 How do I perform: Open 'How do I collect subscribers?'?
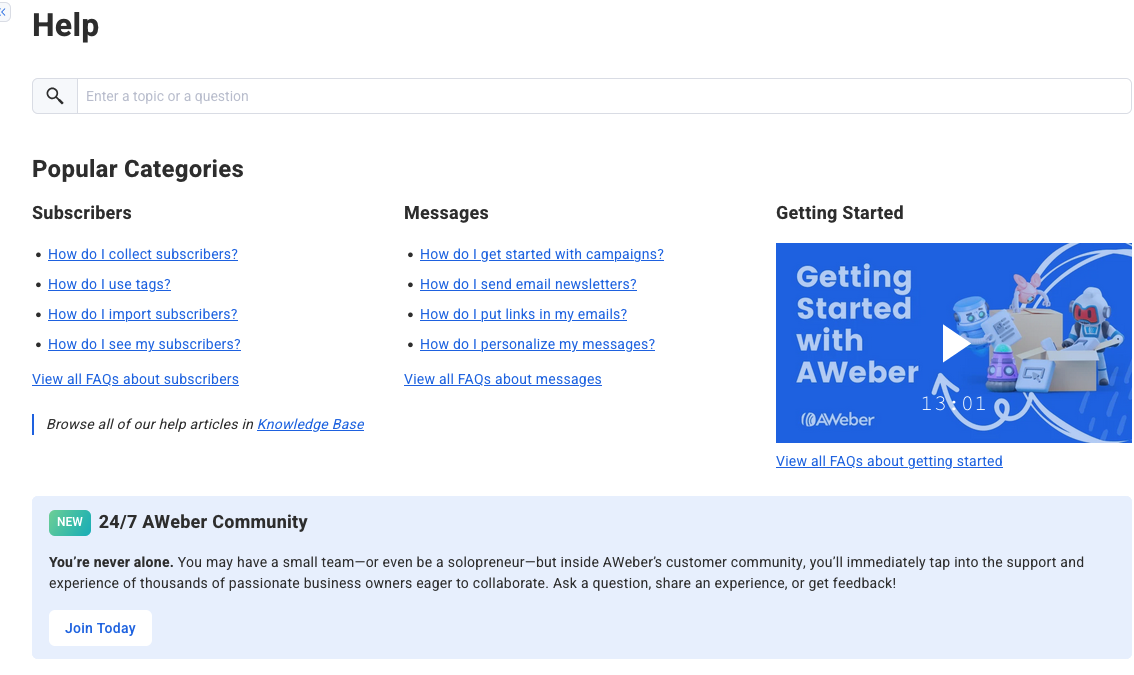142,254
